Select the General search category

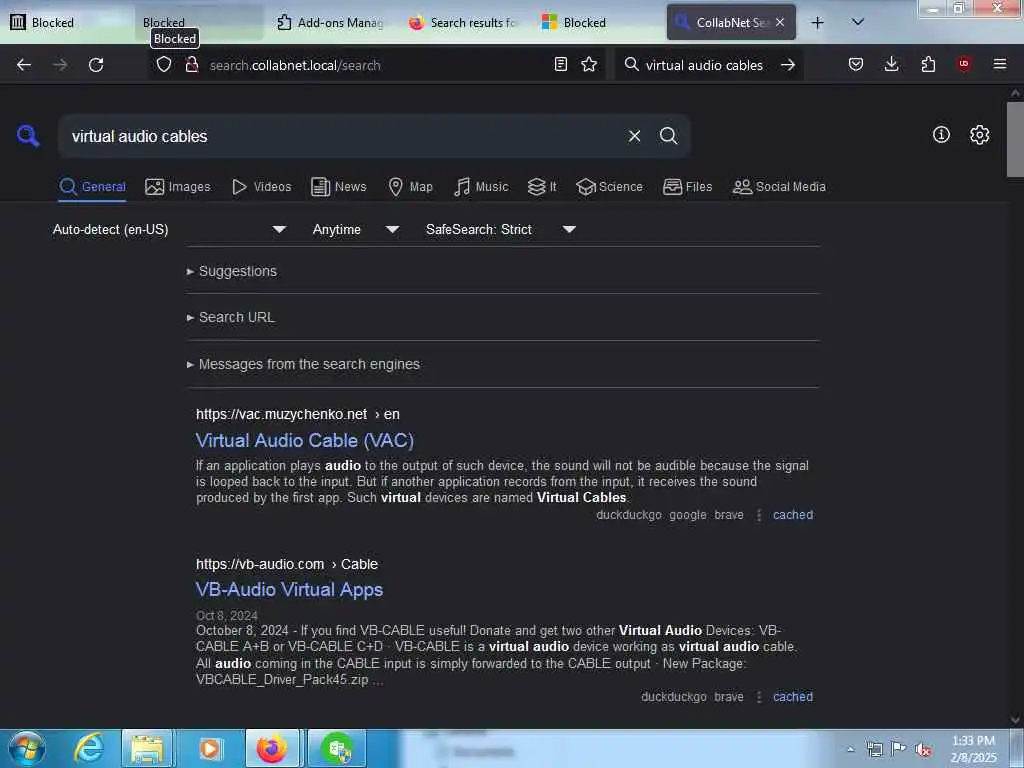(92, 187)
